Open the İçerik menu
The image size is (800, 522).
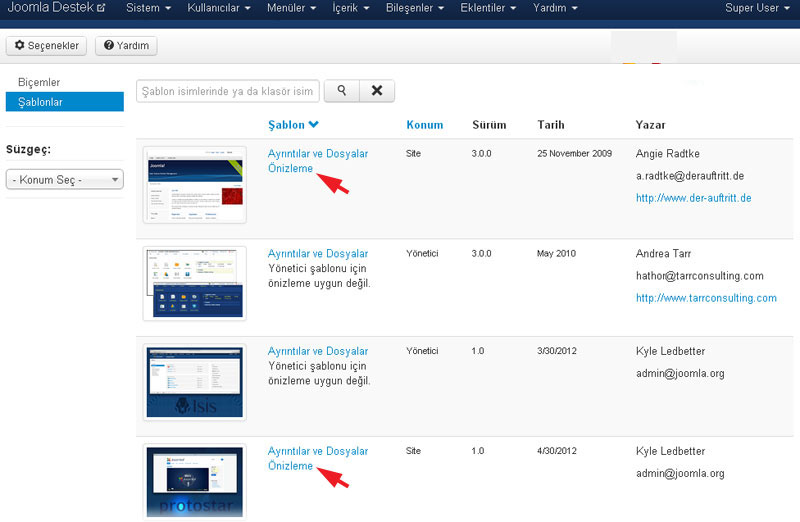coord(351,8)
